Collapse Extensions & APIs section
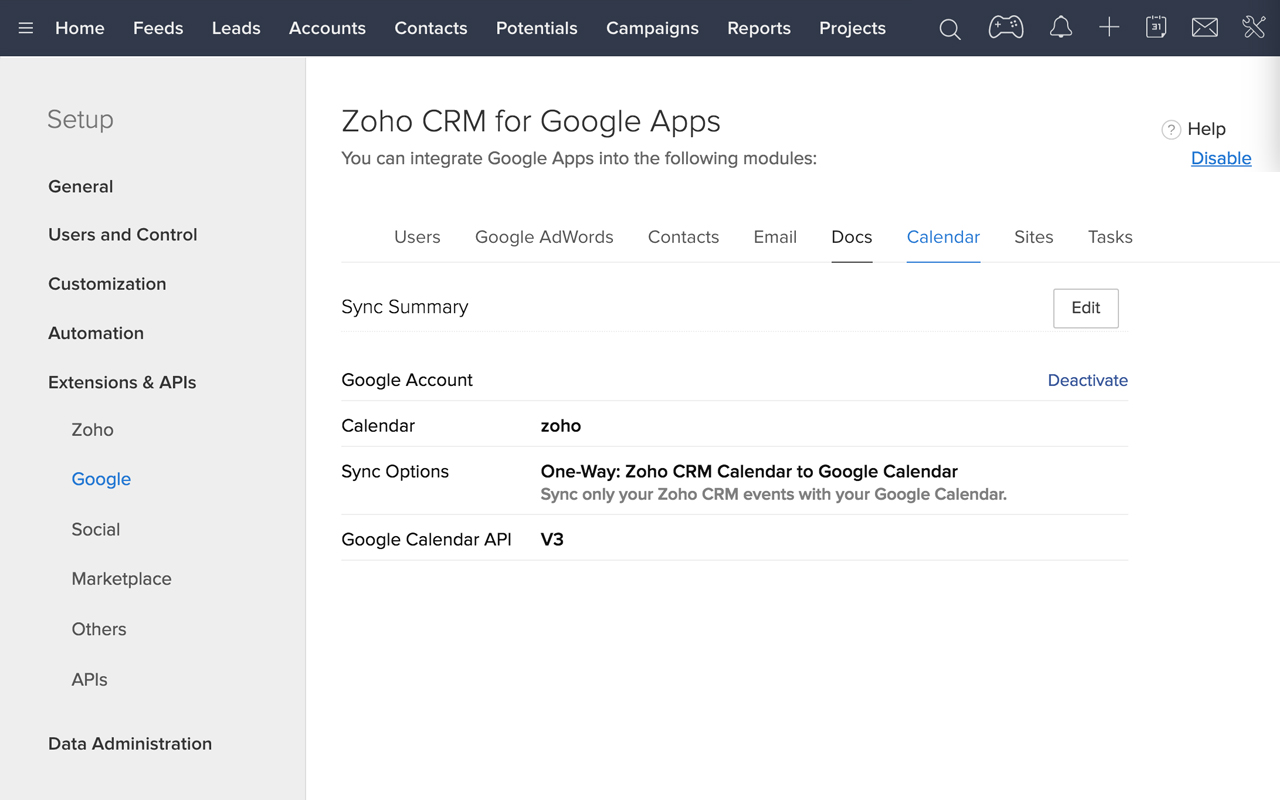 pos(122,382)
